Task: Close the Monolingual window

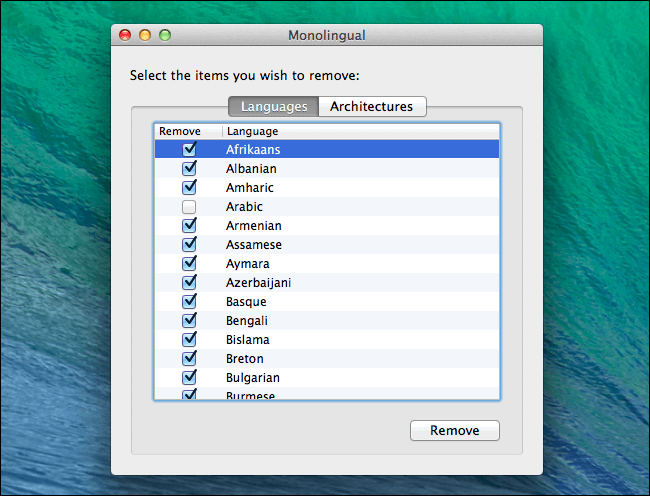Action: 125,35
